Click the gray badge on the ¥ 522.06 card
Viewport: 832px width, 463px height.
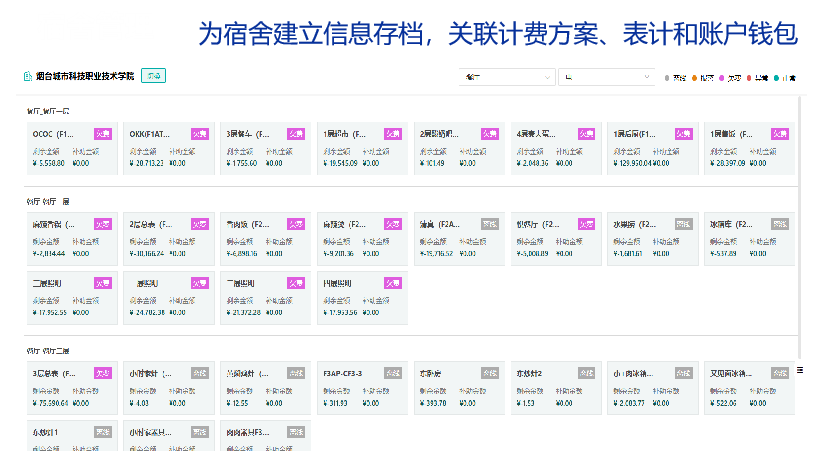pos(780,373)
